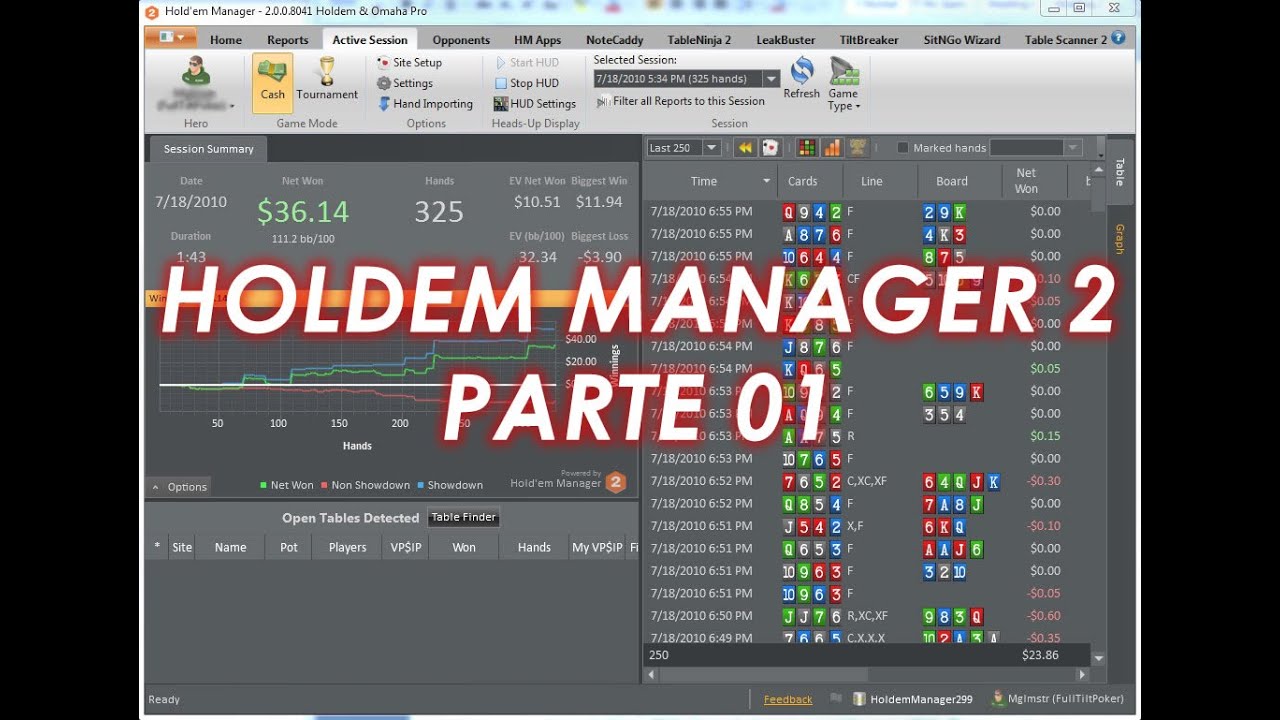Open the SitNGo Wizard tab
1280x720 pixels.
[x=962, y=40]
